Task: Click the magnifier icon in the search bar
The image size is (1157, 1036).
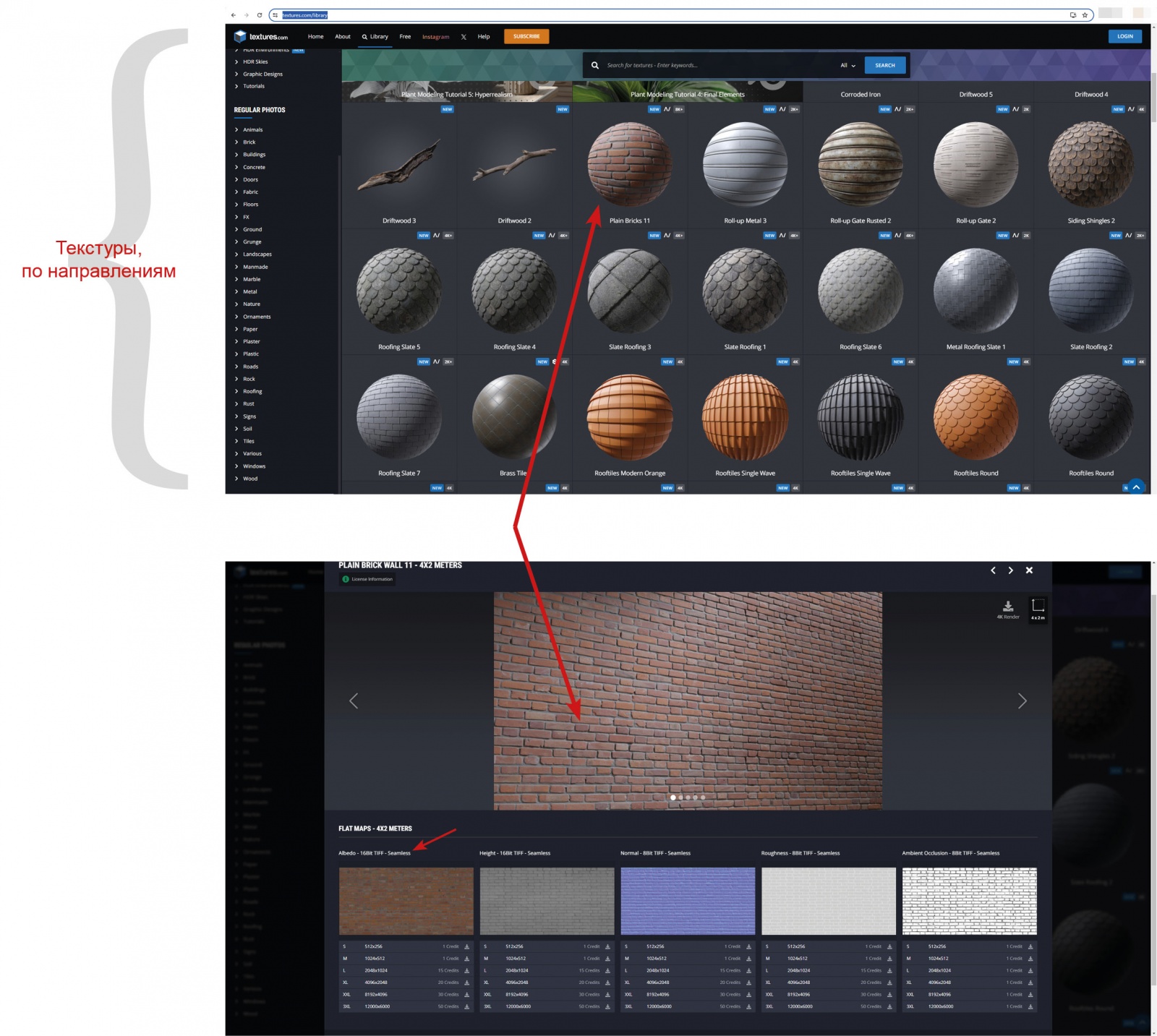Action: 594,65
